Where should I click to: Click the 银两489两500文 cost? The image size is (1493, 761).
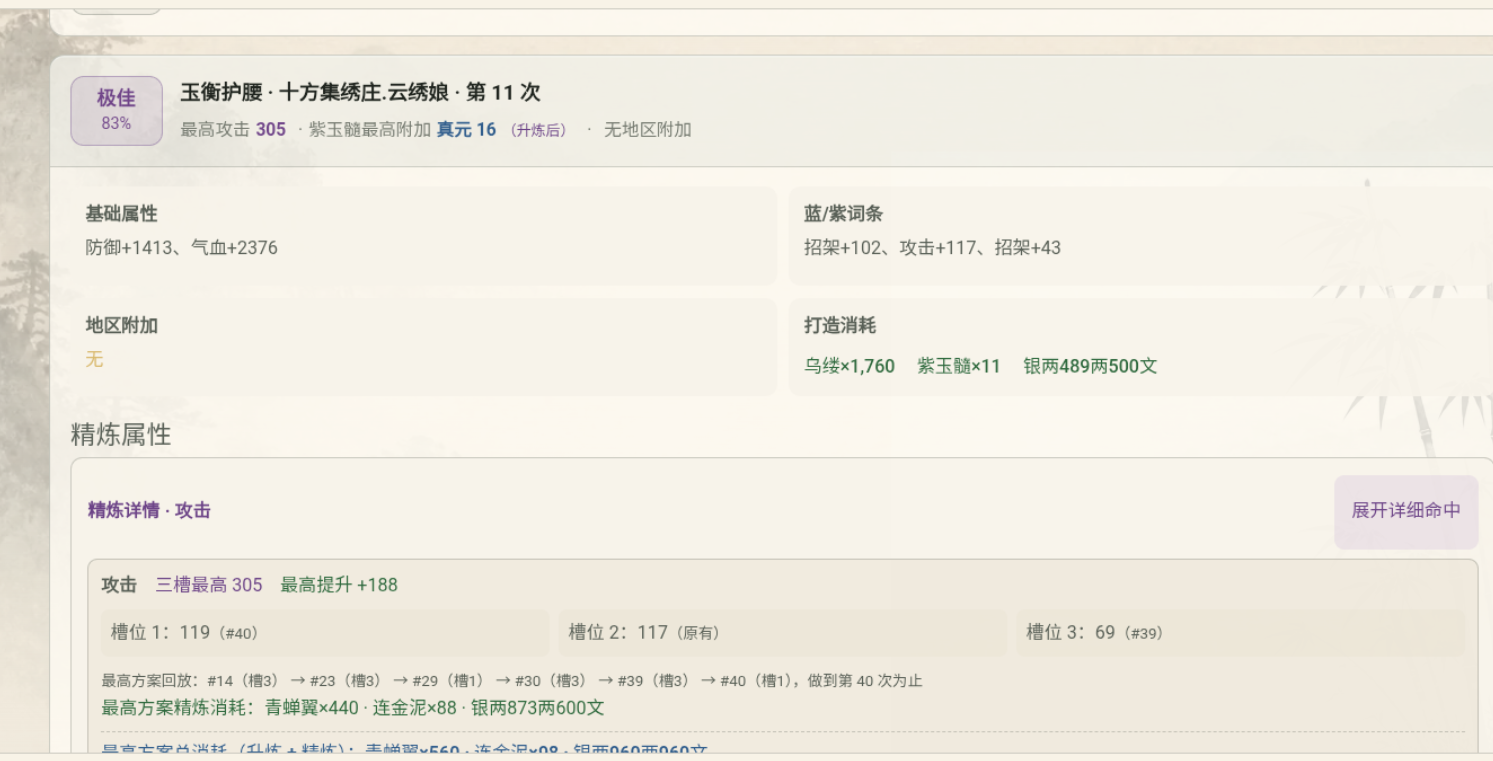(1090, 366)
